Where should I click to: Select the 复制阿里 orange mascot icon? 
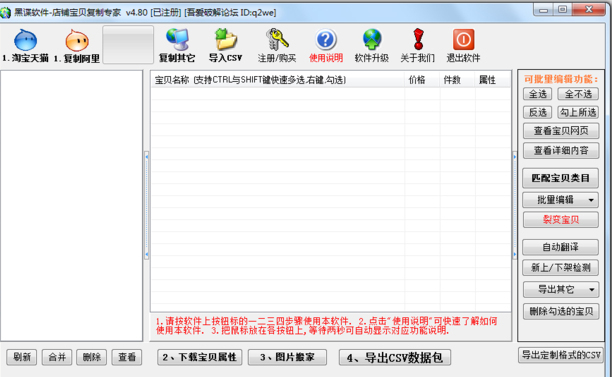pyautogui.click(x=77, y=41)
